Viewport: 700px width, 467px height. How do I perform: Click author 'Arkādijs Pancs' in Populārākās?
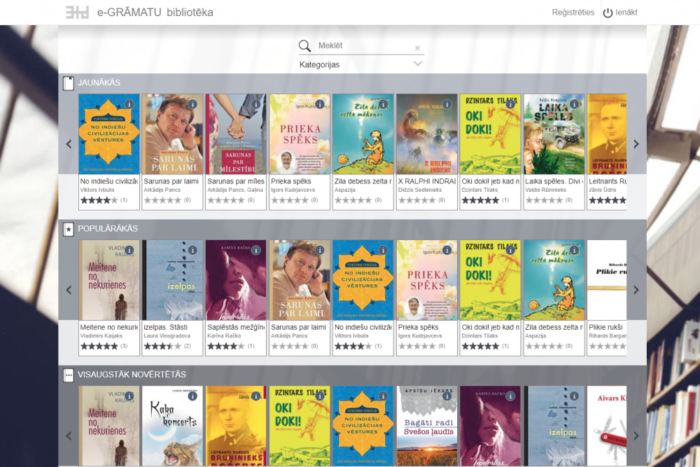pyautogui.click(x=289, y=336)
